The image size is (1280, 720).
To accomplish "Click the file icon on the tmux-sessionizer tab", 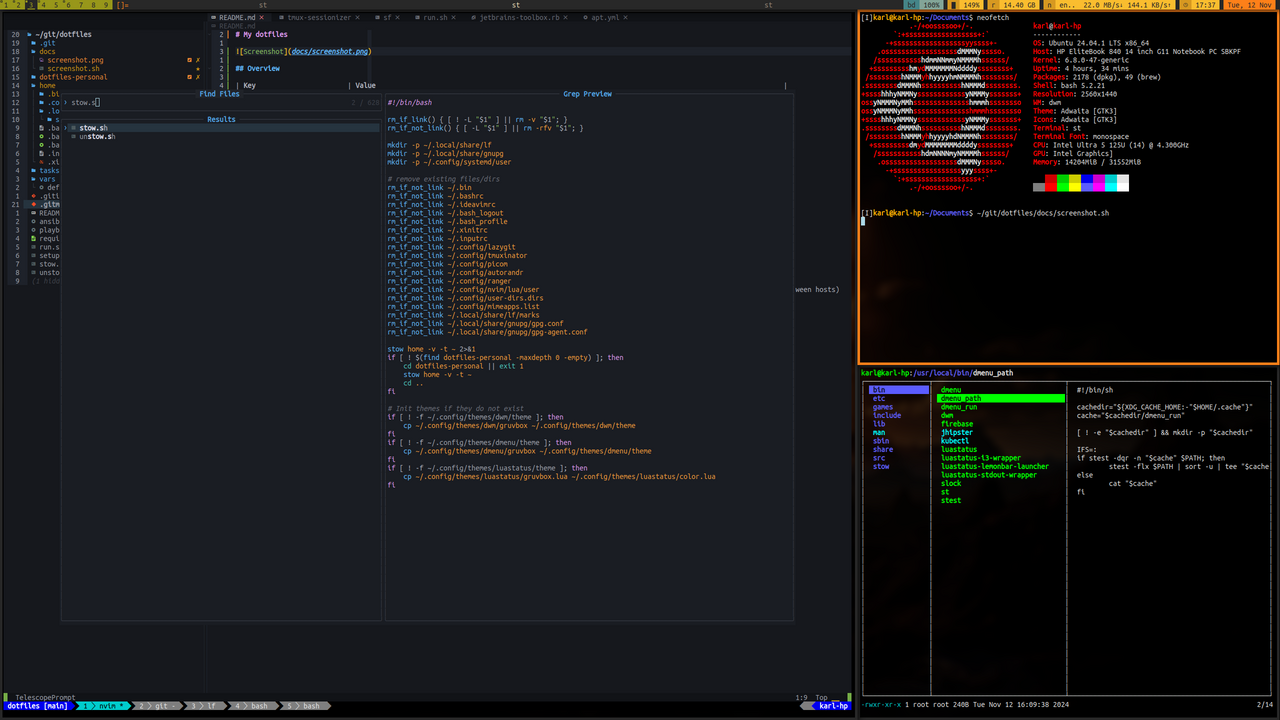I will coord(281,17).
